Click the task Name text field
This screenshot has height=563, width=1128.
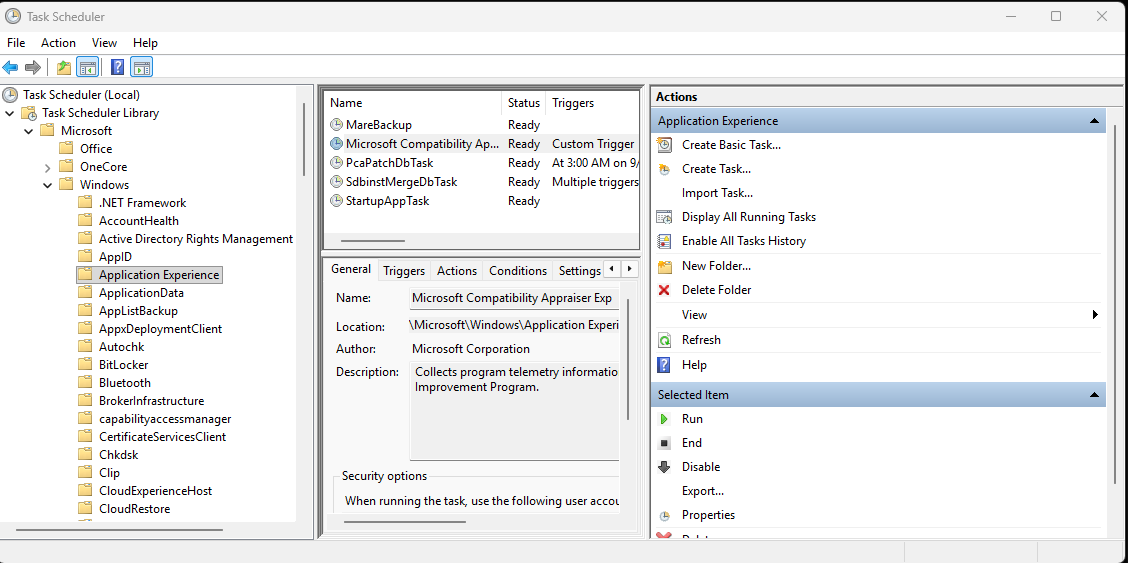513,298
